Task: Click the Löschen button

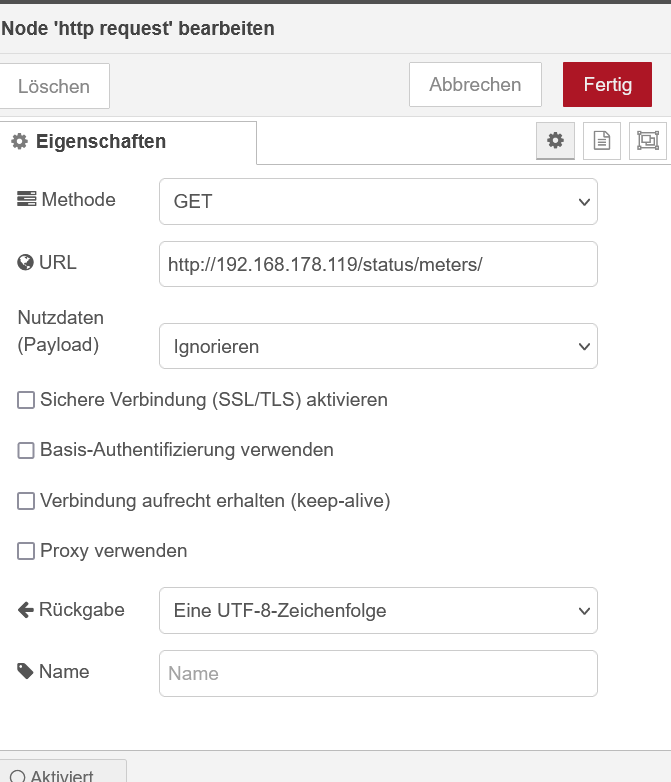Action: 54,86
